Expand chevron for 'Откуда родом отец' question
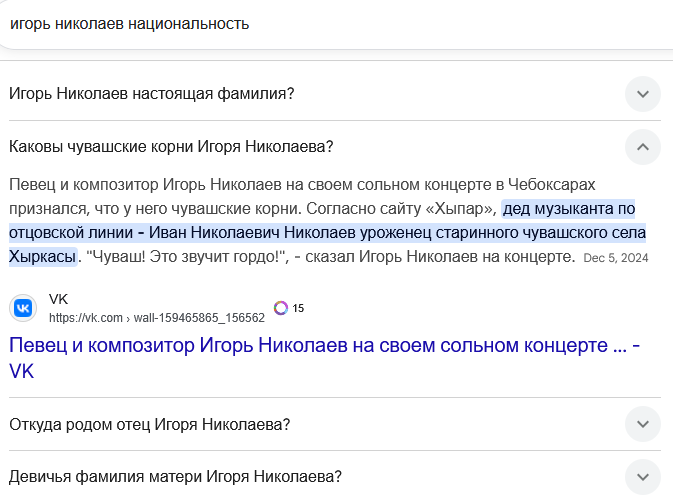The height and width of the screenshot is (501, 673). 643,424
